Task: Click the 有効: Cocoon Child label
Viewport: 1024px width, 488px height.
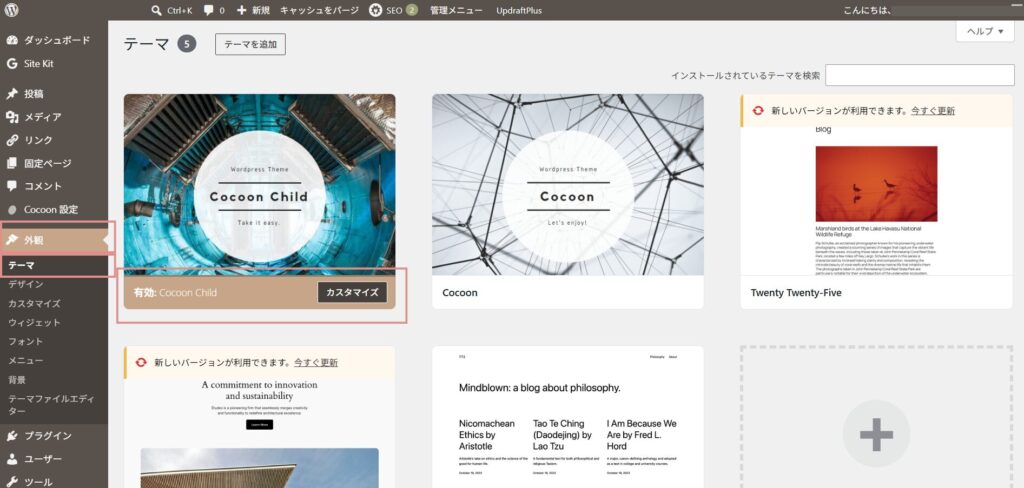Action: click(175, 293)
